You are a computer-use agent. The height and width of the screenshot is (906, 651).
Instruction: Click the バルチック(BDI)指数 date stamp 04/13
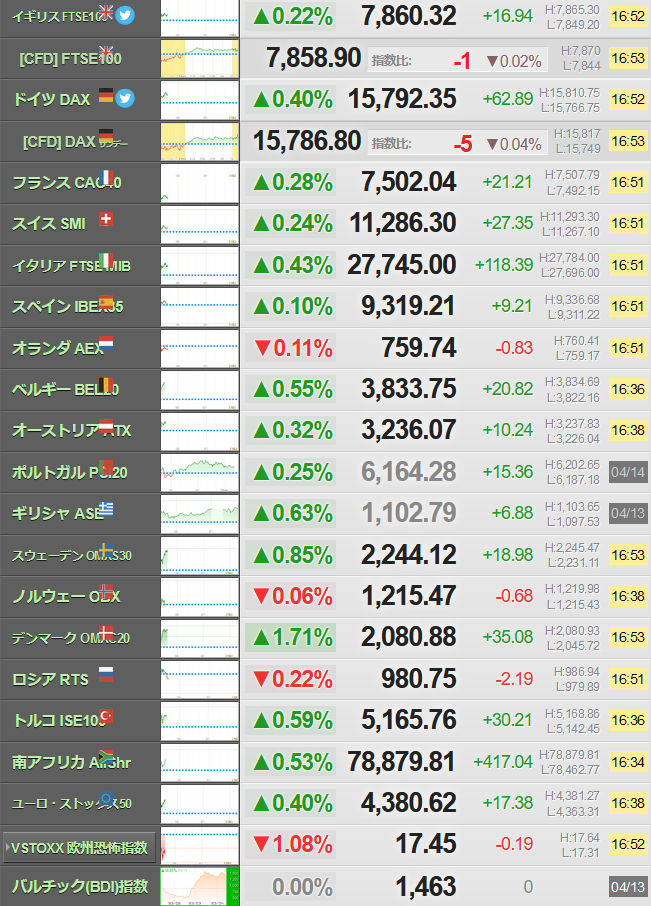[628, 887]
